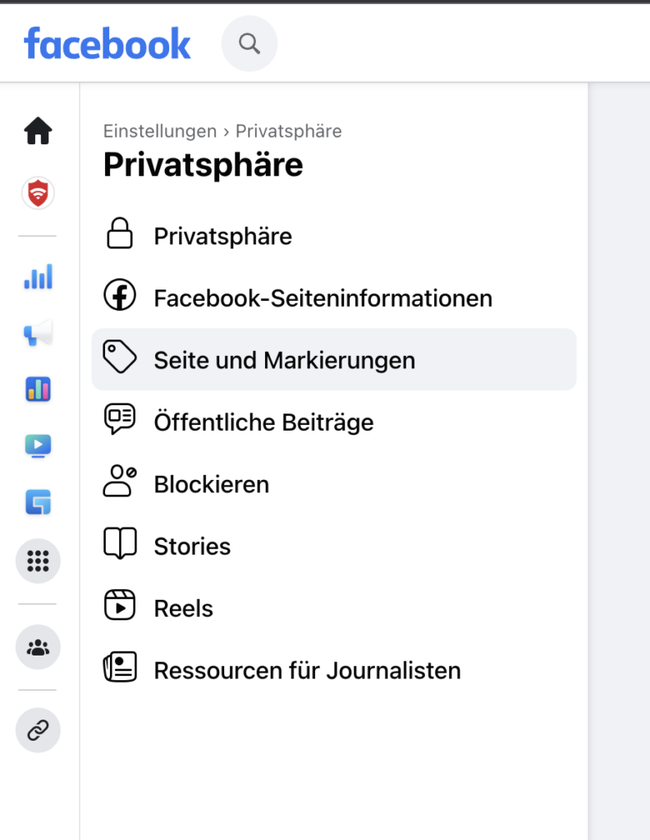This screenshot has height=840, width=650.
Task: Open Facebook search
Action: 249,44
